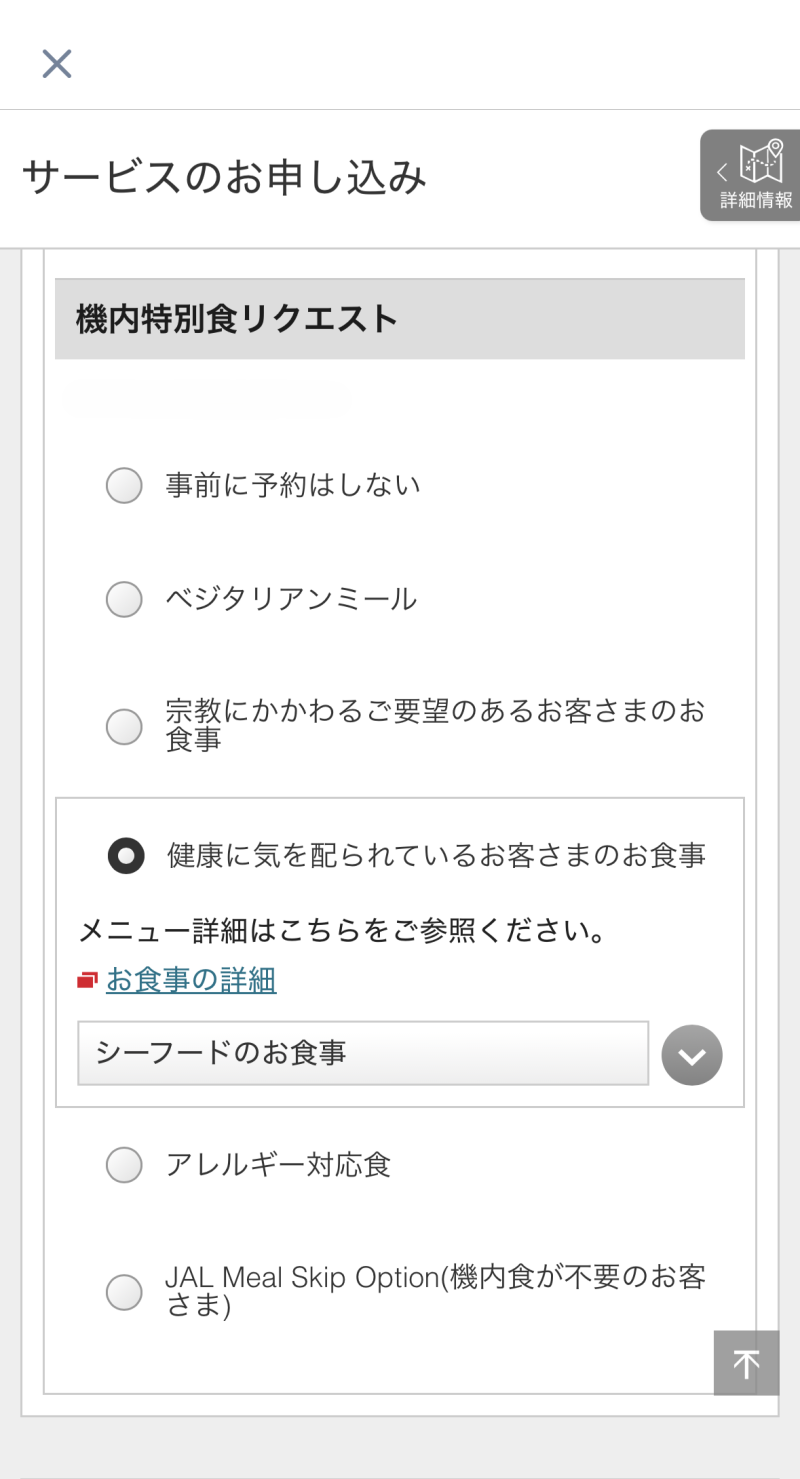Screen dimensions: 800x1479
Task: Open the シーフードのお食事 meal select box
Action: click(x=363, y=1053)
